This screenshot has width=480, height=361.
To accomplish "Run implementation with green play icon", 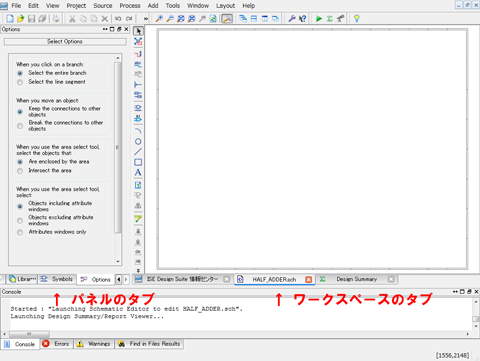I will [x=319, y=19].
